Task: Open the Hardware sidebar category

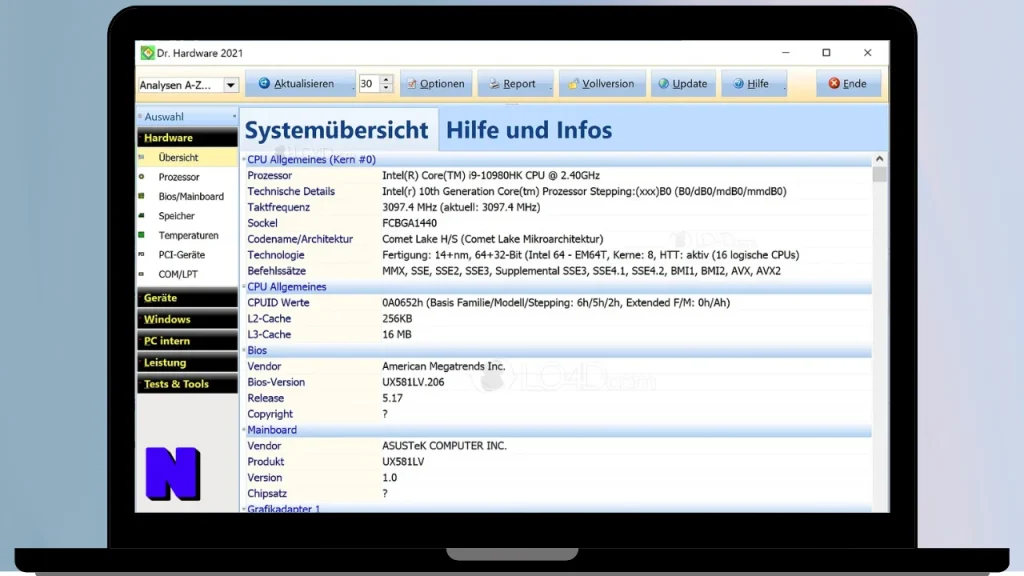Action: tap(187, 138)
